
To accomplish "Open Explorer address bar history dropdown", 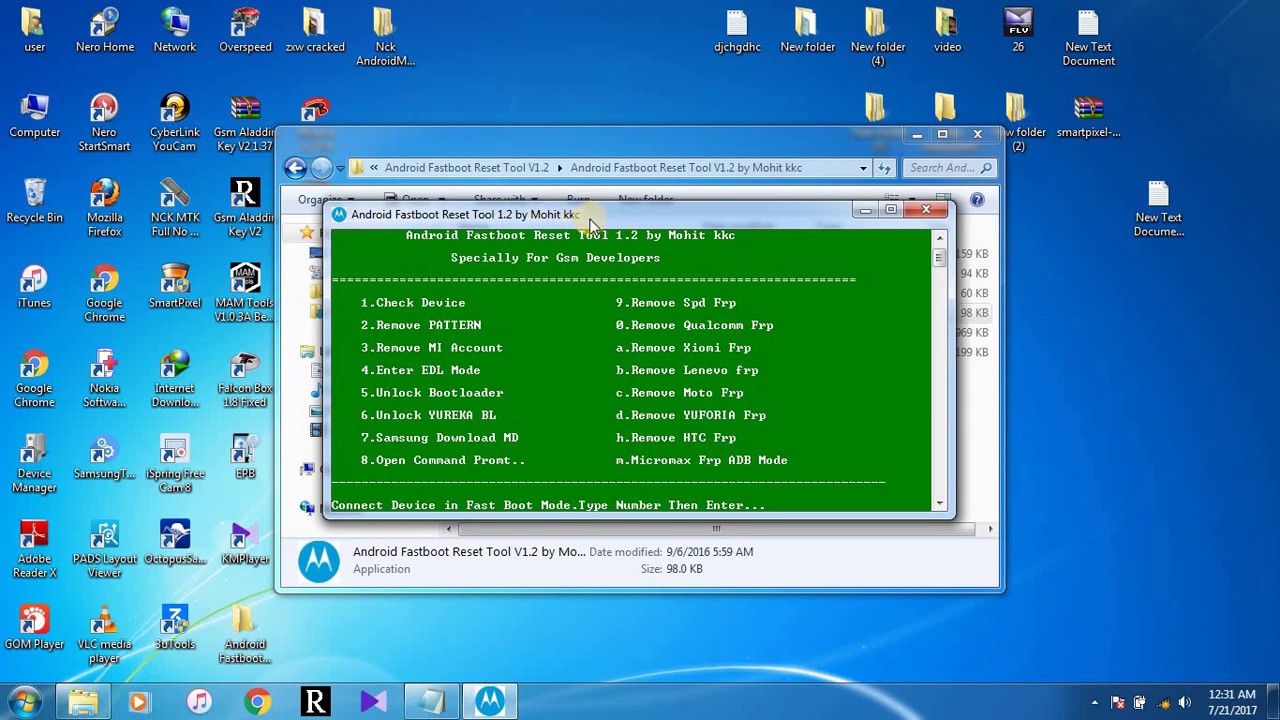I will click(x=863, y=168).
